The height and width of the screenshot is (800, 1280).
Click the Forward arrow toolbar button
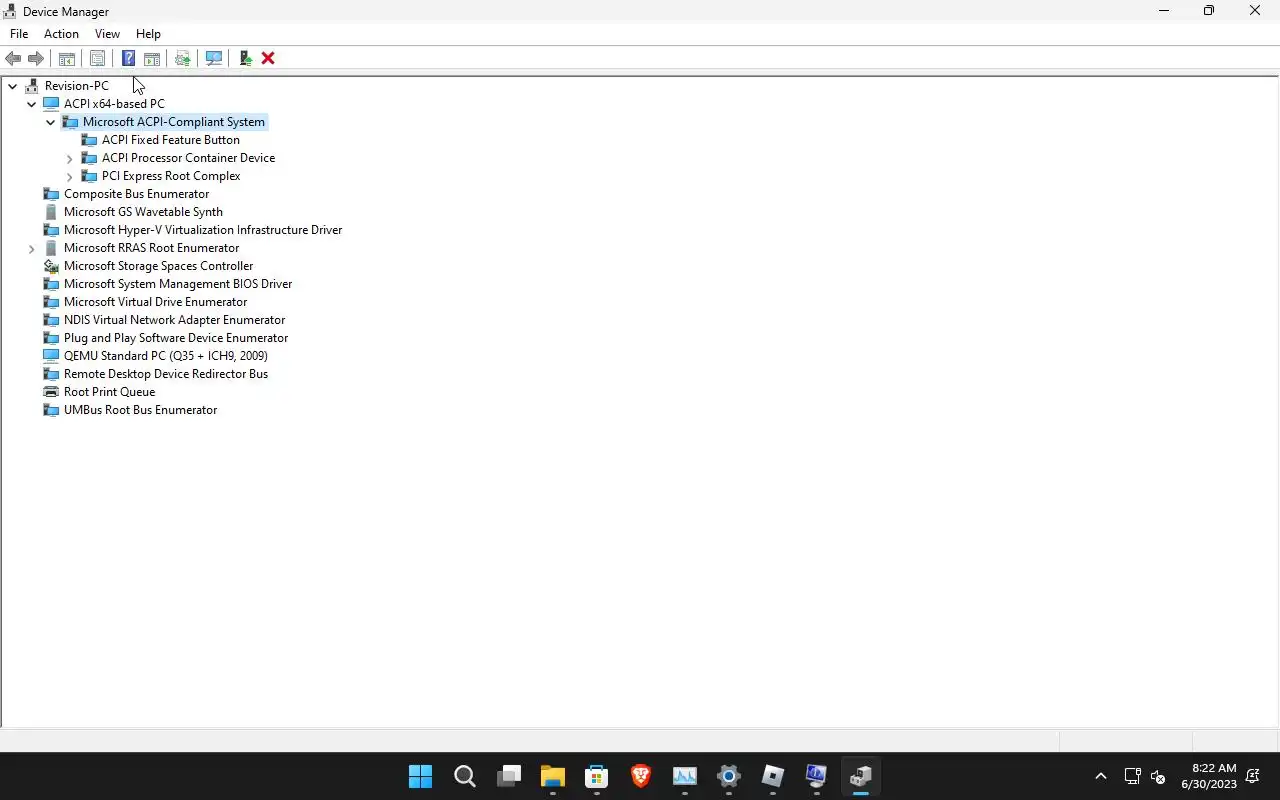point(36,58)
